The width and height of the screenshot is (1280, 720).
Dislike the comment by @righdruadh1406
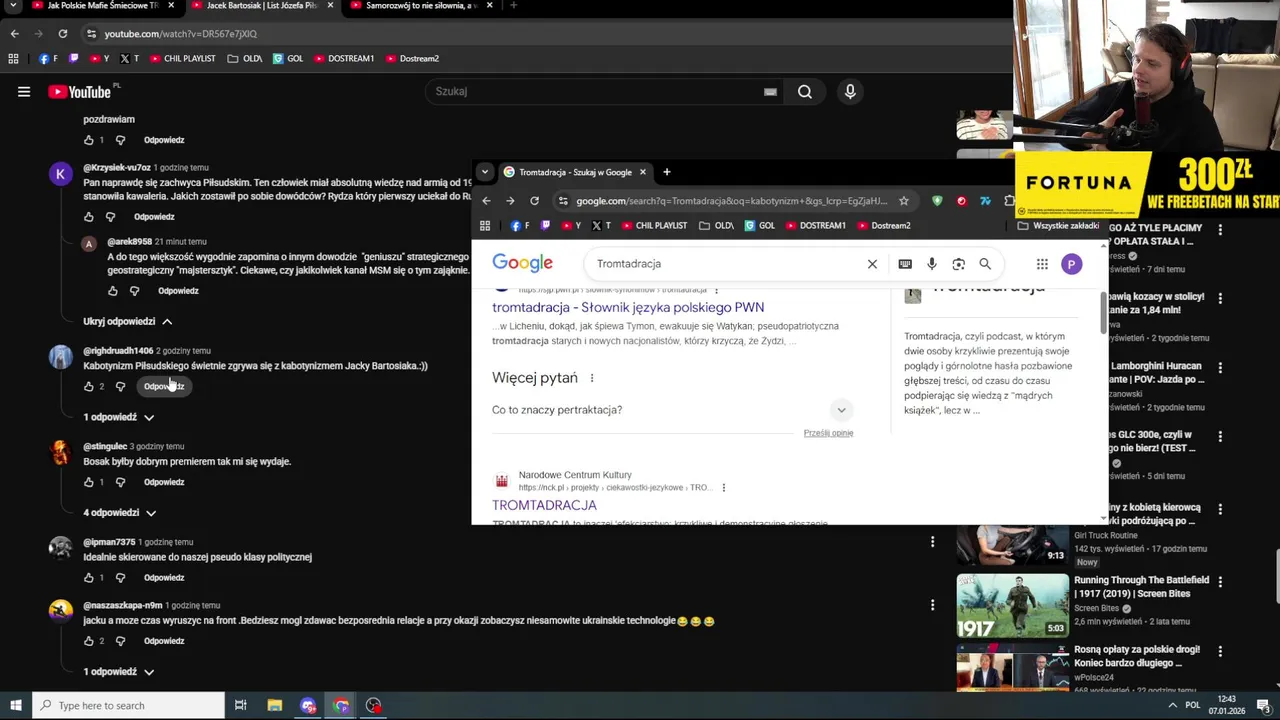[120, 387]
